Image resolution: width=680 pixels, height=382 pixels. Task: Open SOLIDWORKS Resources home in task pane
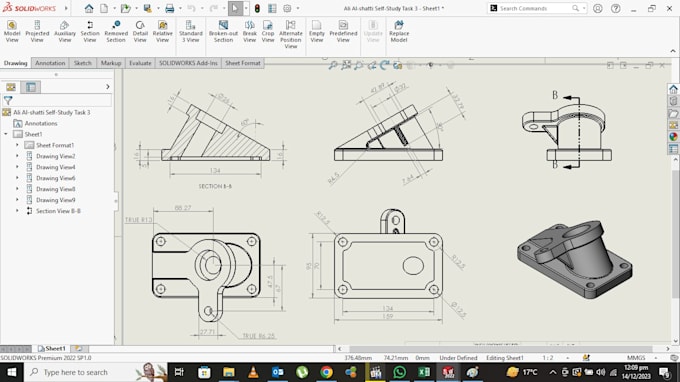(673, 89)
